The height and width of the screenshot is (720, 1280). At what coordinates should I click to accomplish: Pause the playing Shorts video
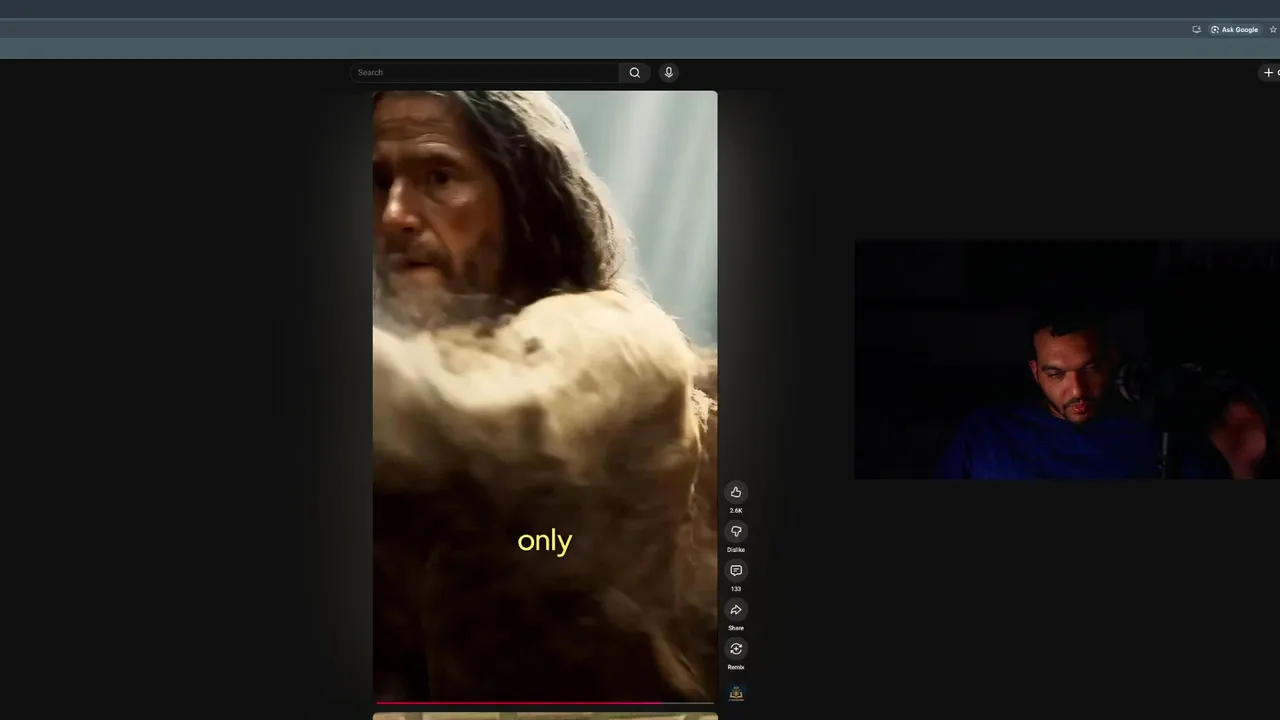[x=545, y=396]
